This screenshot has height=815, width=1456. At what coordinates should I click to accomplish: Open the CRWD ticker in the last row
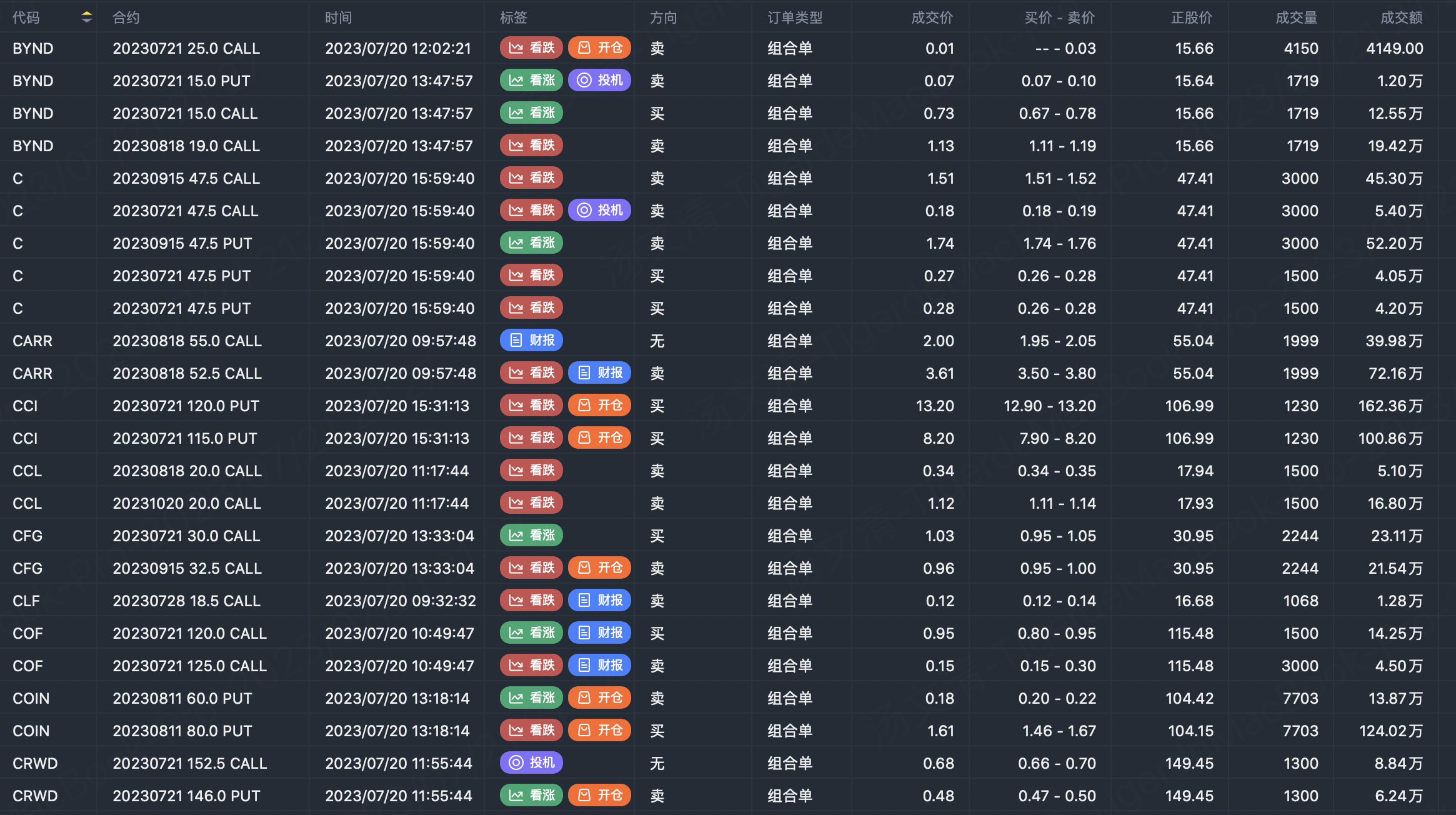tap(35, 796)
